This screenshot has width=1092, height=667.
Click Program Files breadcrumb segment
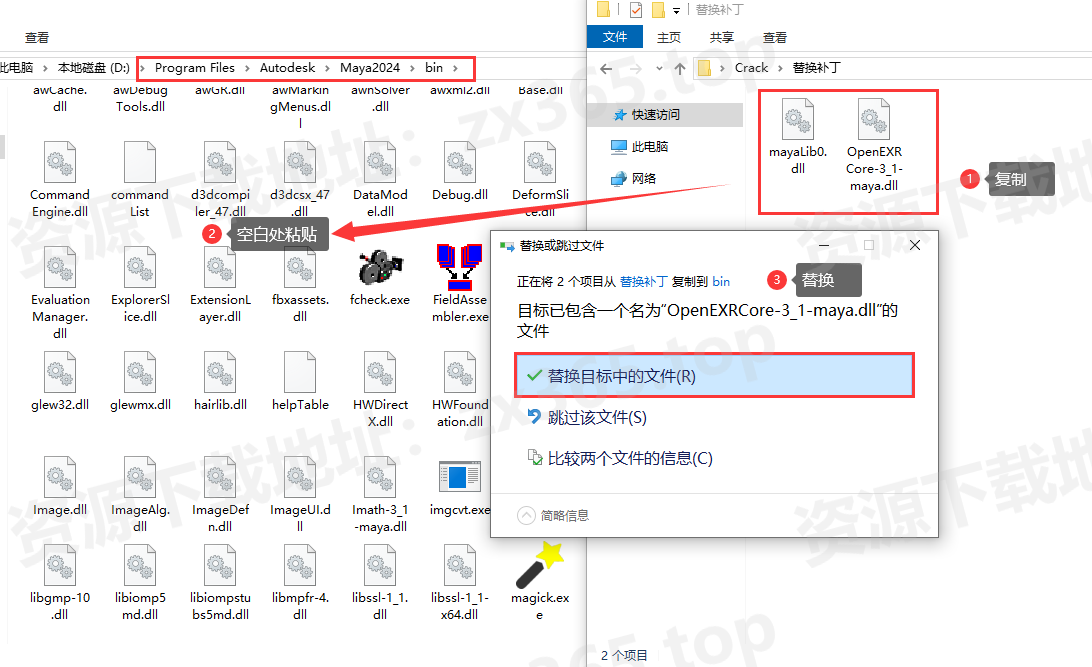point(194,68)
